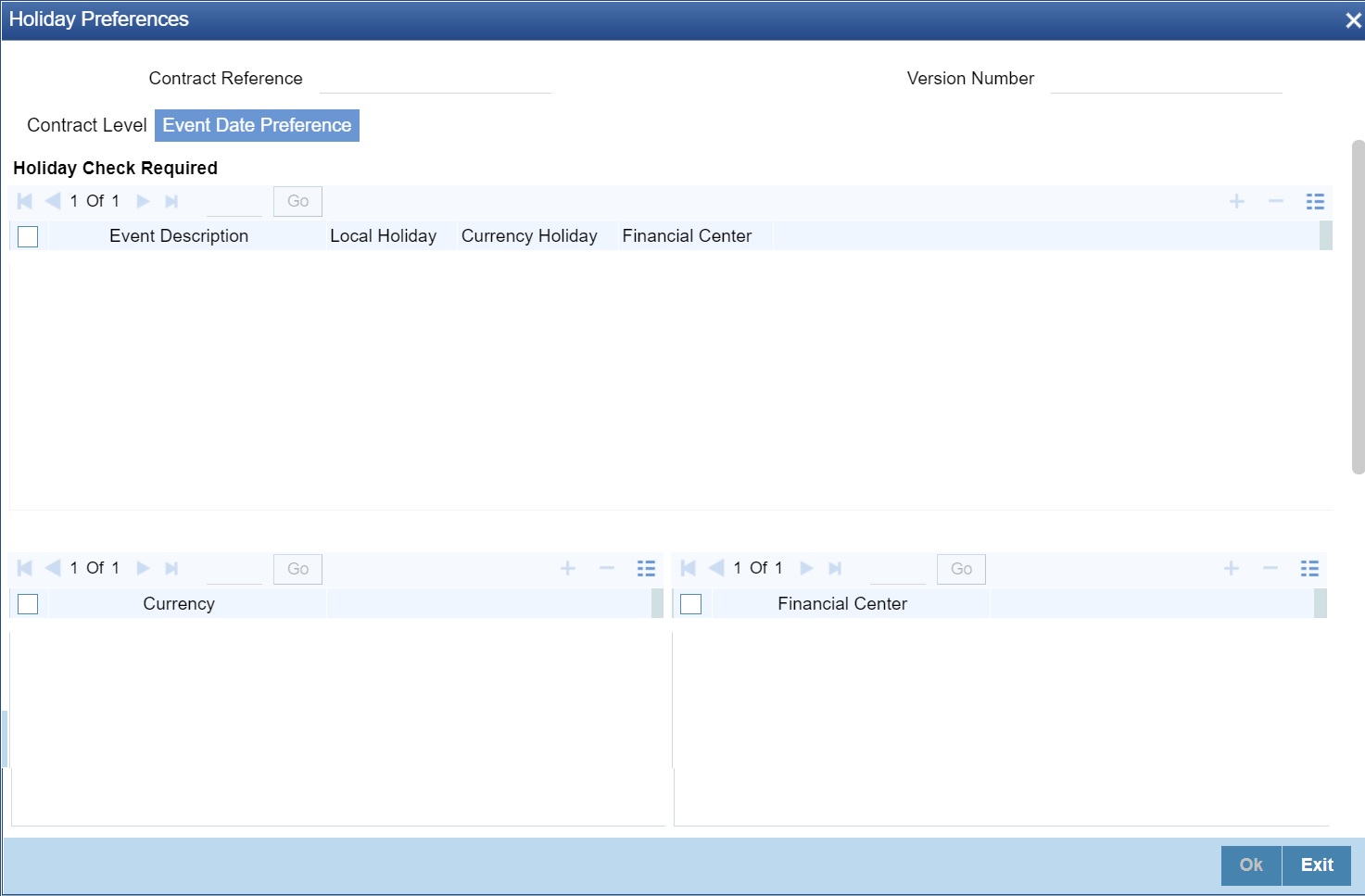Open Event Date Preference tab
1365x896 pixels.
tap(257, 125)
